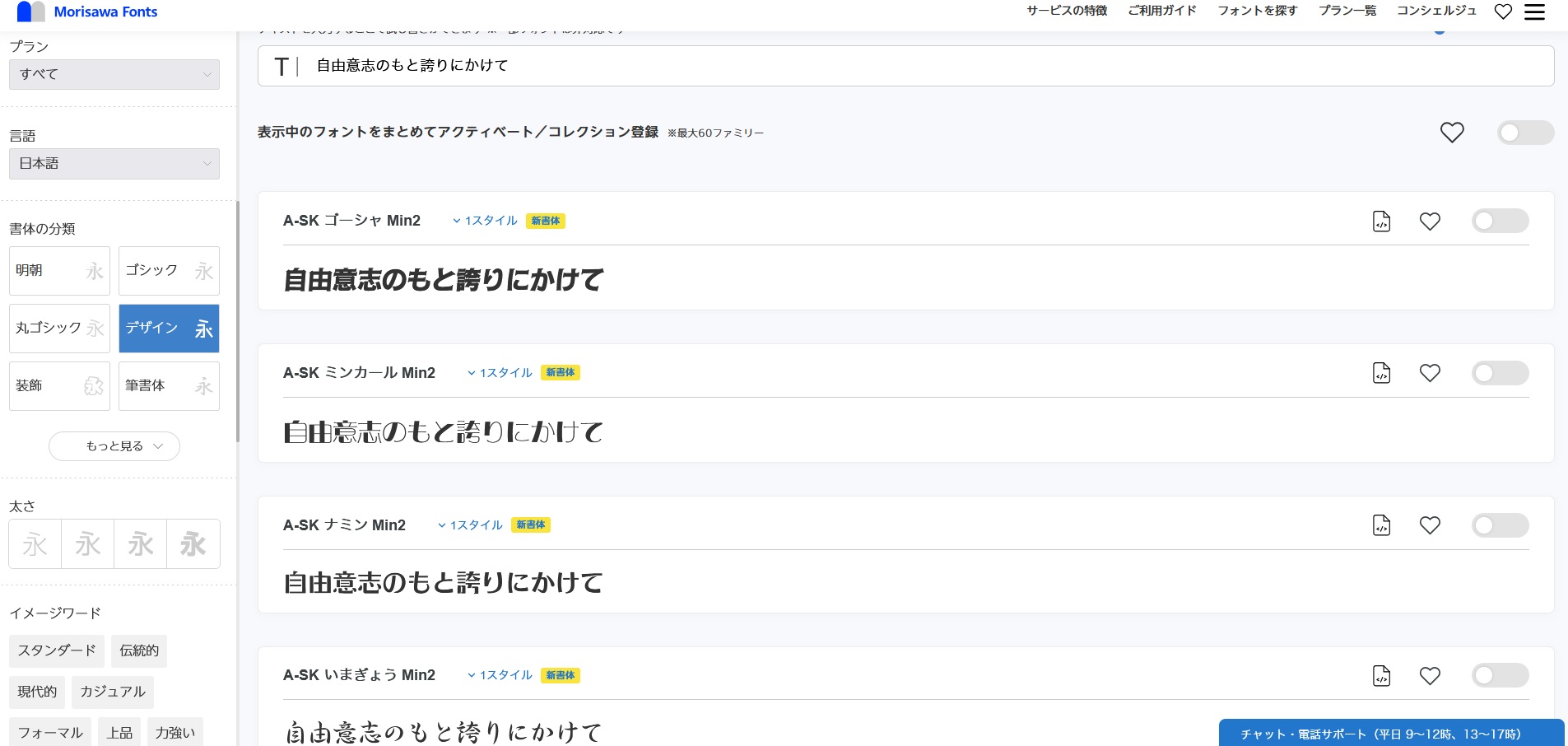Favorite all displayed fonts with heart icon

click(1452, 133)
